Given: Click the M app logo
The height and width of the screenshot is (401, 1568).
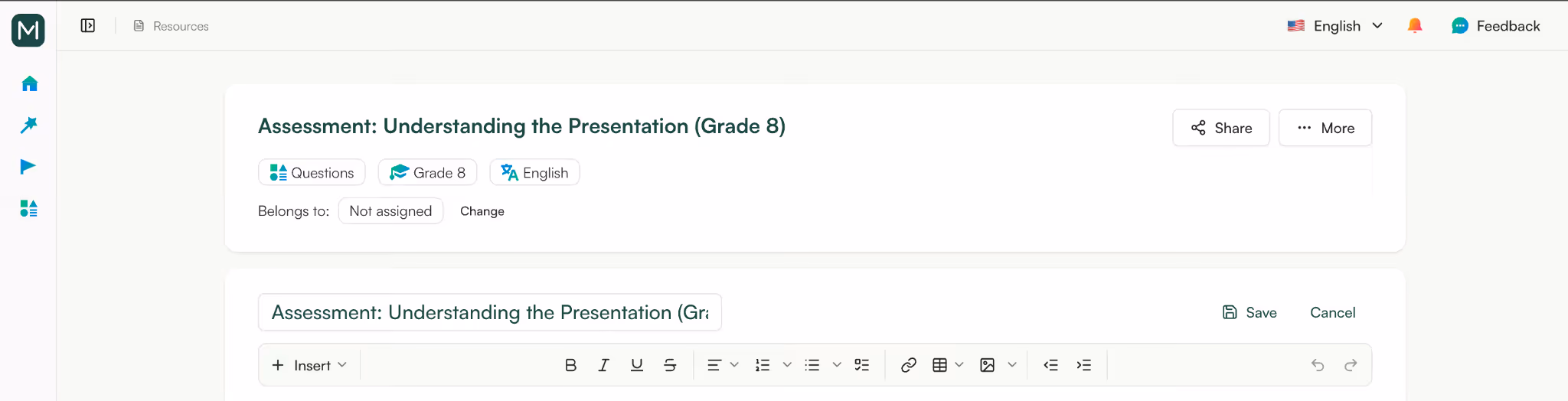Looking at the screenshot, I should click(28, 31).
